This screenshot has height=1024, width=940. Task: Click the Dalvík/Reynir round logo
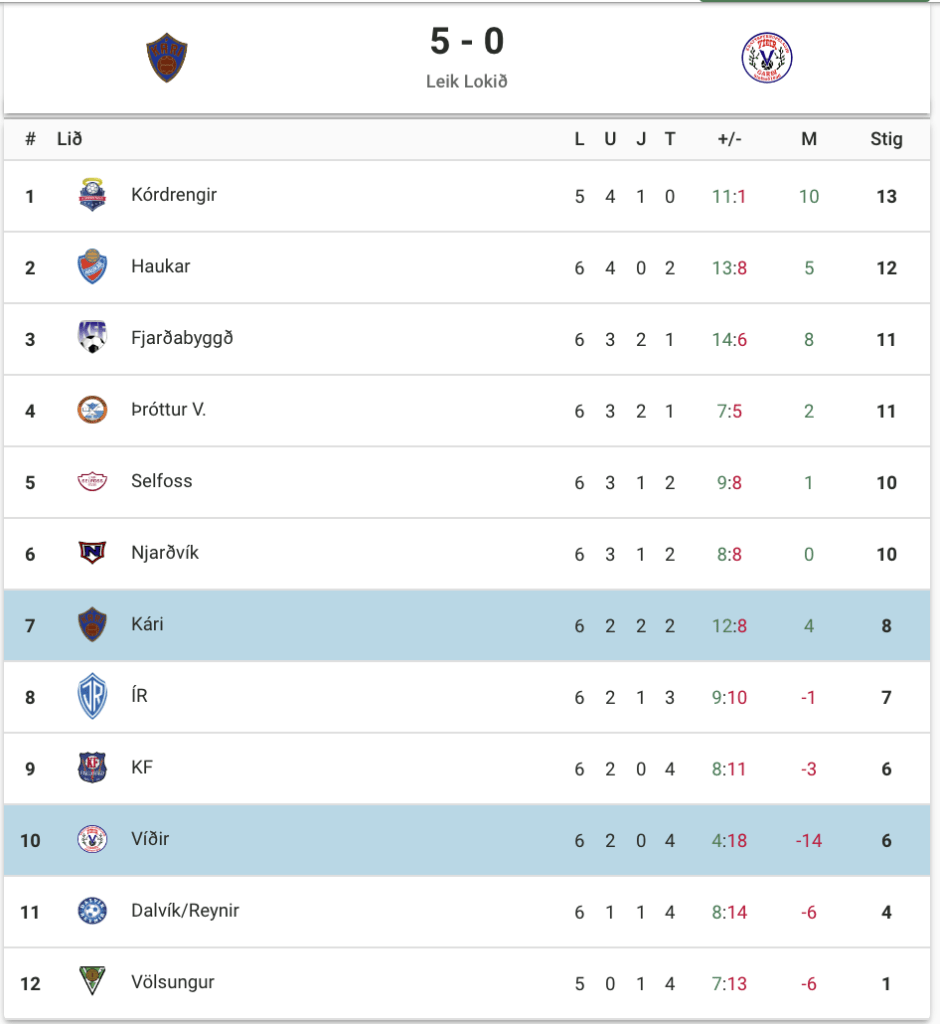(x=92, y=910)
